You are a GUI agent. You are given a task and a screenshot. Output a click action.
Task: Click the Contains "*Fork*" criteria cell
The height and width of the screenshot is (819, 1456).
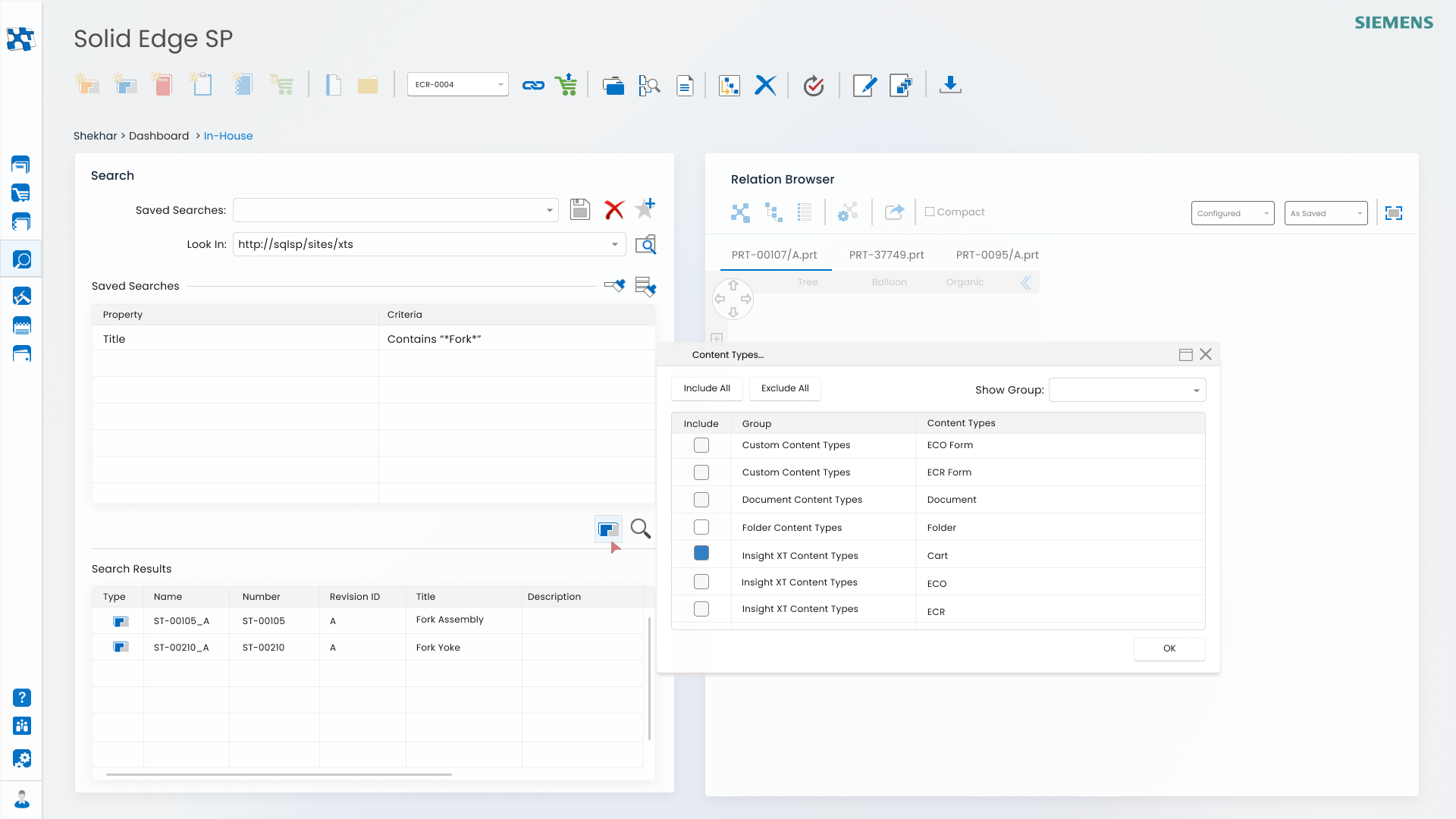[516, 339]
